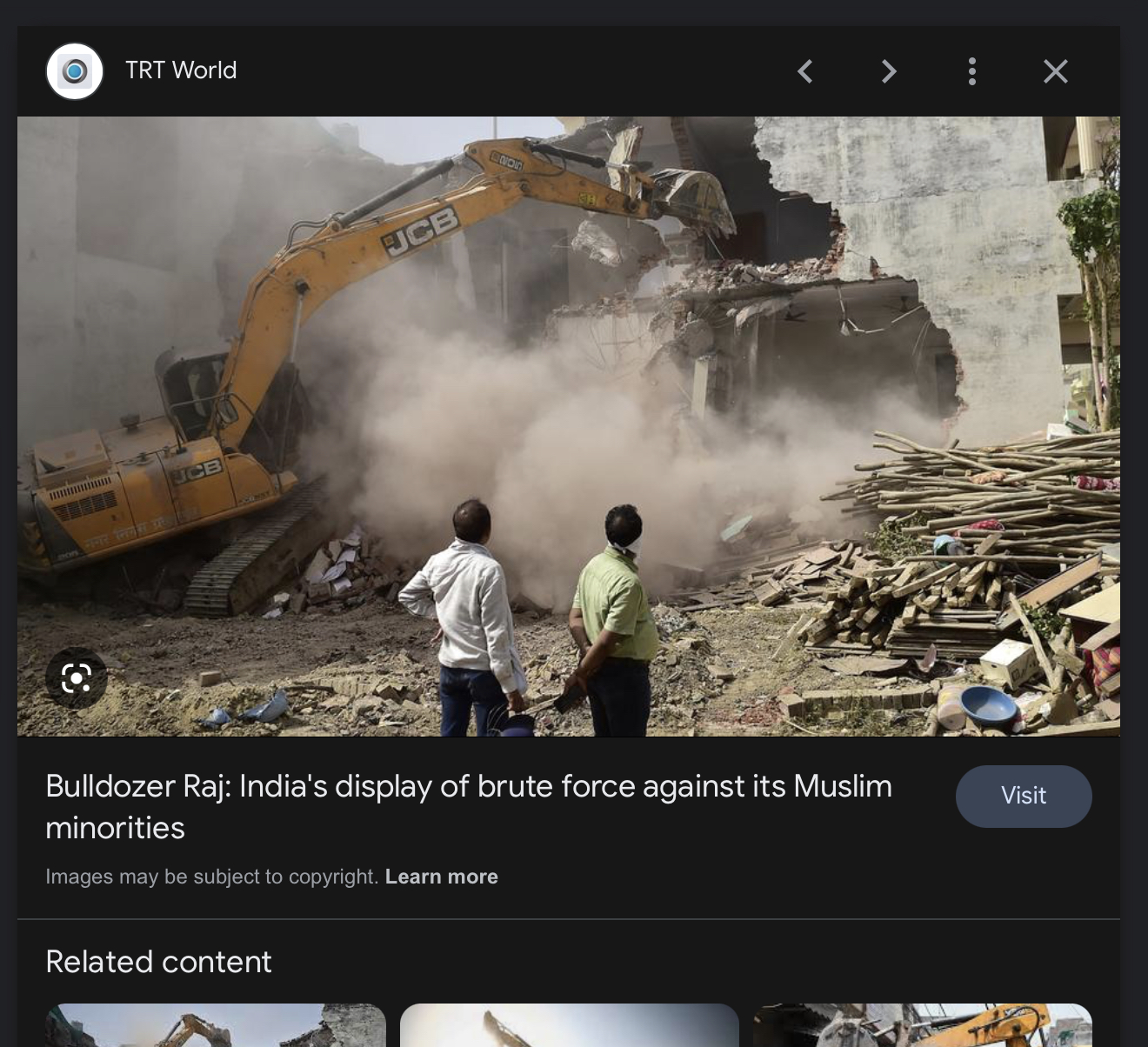This screenshot has width=1148, height=1047.
Task: Open the Learn more copyright link
Action: 442,877
